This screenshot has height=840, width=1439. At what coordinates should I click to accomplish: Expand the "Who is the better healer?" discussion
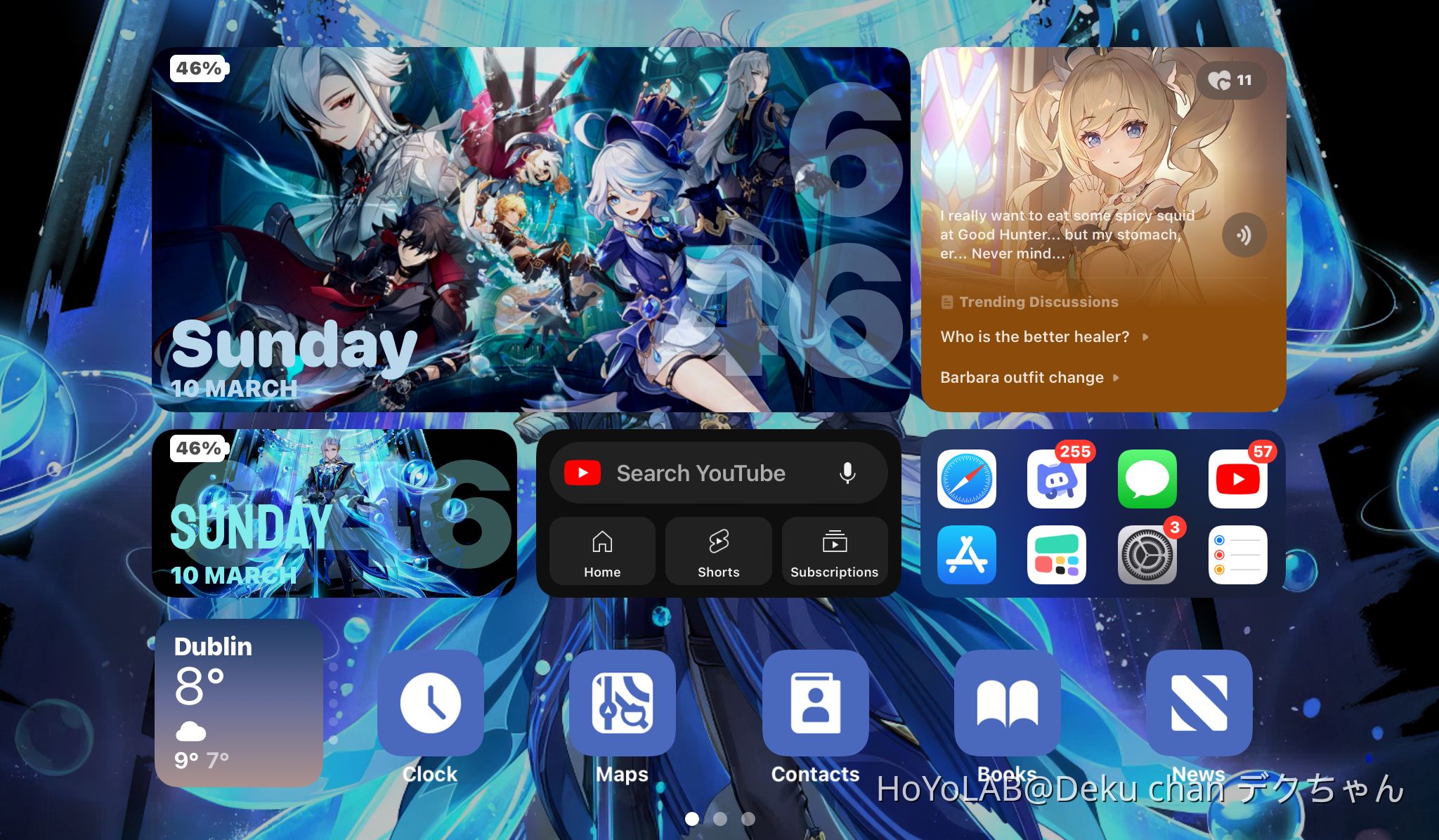1036,336
